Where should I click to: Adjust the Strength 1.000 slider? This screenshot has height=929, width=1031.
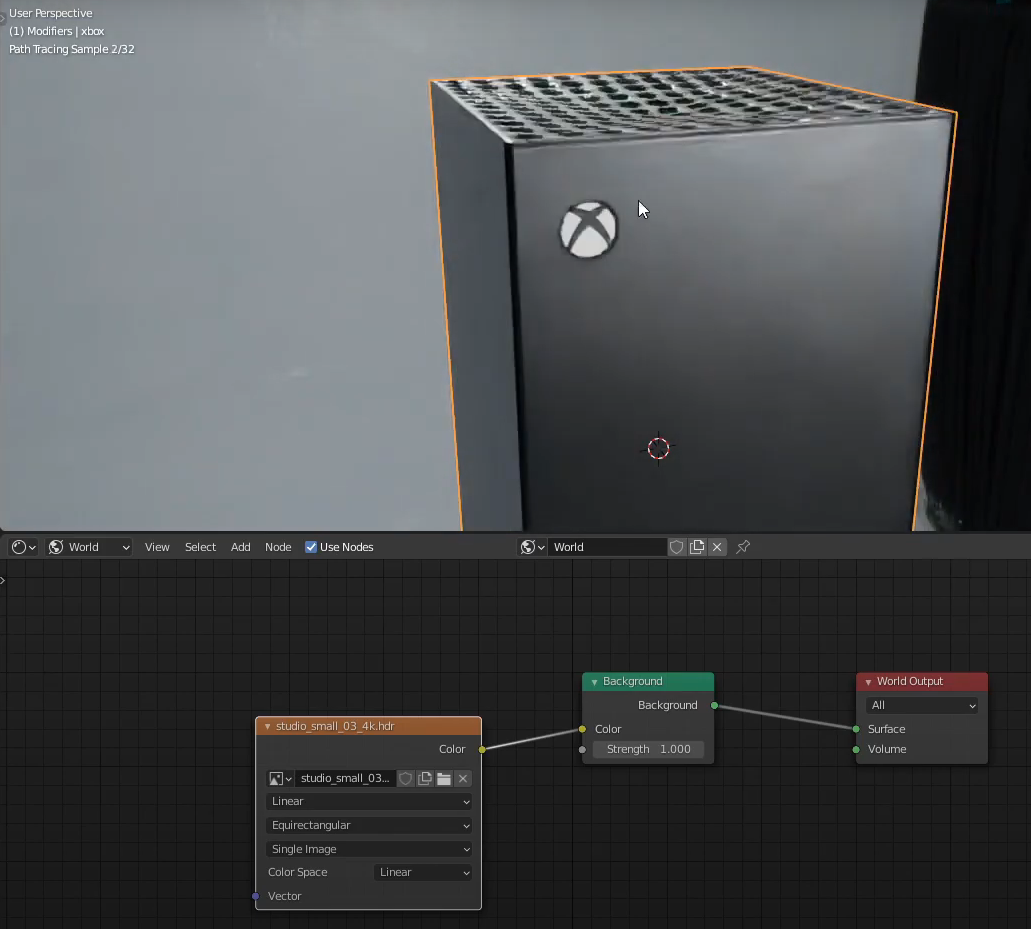pyautogui.click(x=648, y=749)
